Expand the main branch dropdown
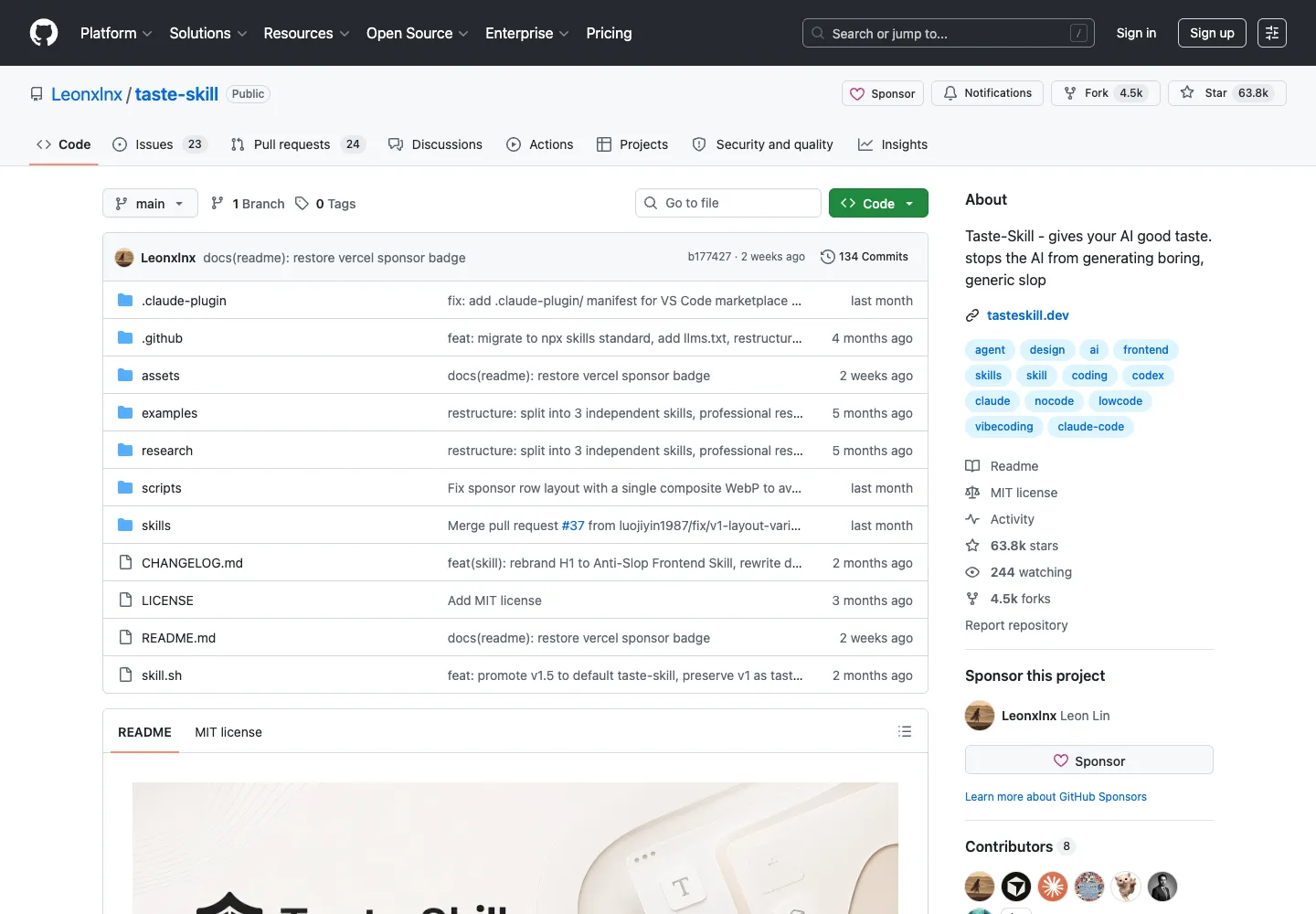The image size is (1316, 914). coord(150,203)
